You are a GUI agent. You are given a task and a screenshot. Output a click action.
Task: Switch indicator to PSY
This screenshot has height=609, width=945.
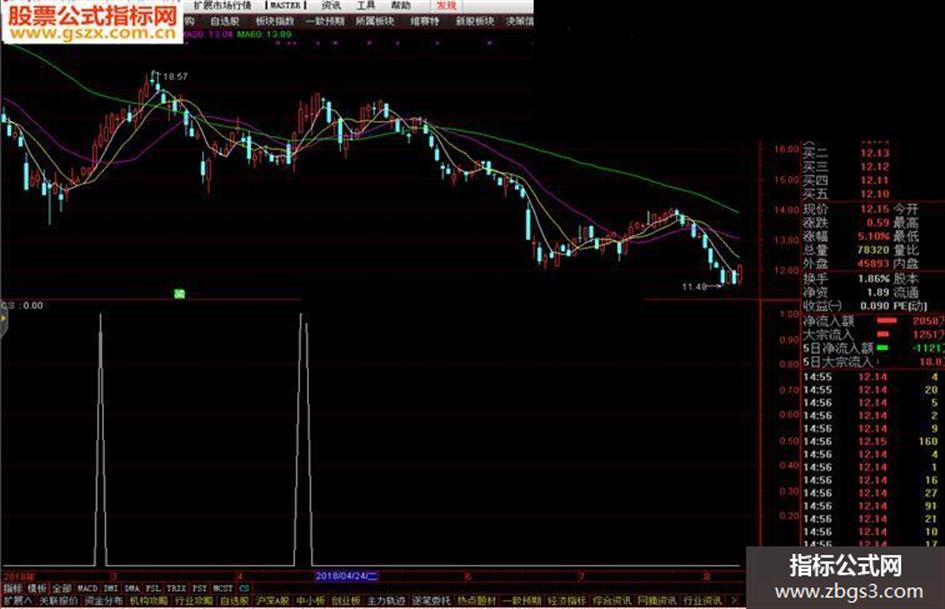click(x=199, y=588)
